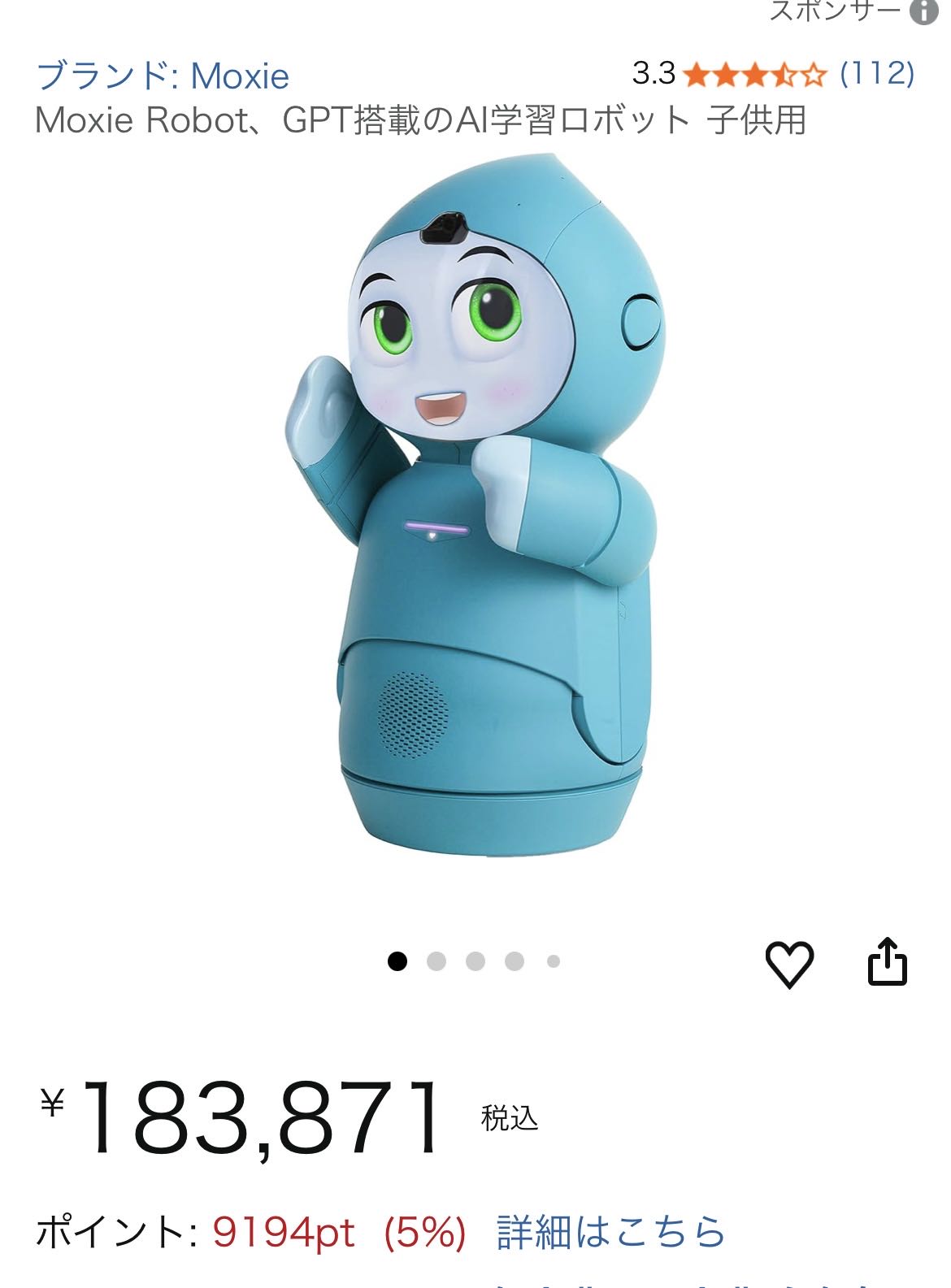This screenshot has height=1288, width=951.
Task: Switch to the second product image dot
Action: tap(436, 961)
